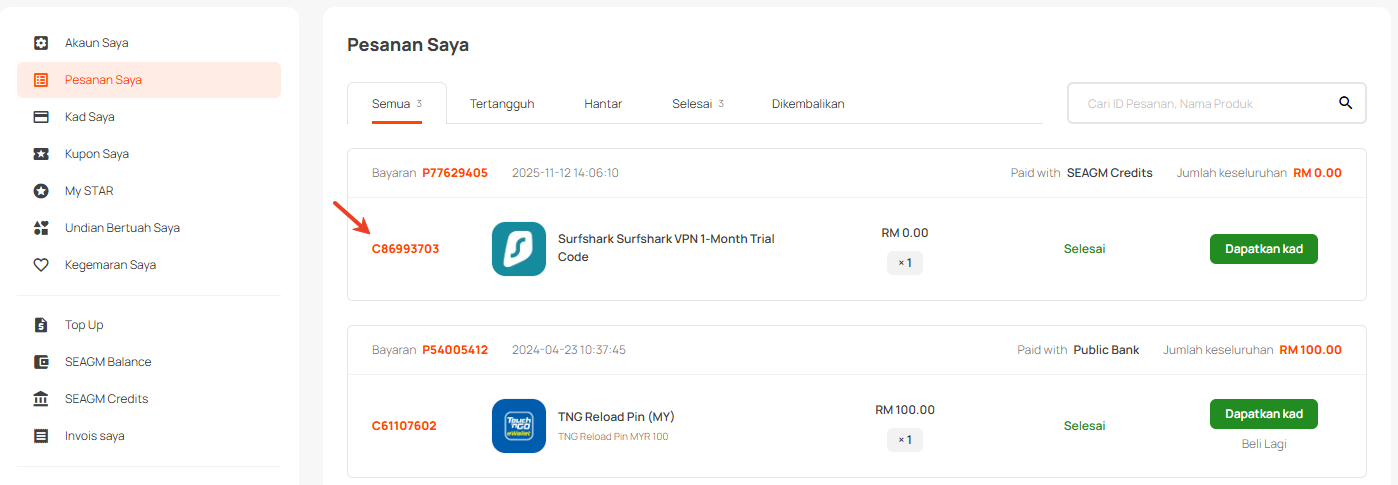The width and height of the screenshot is (1398, 485).
Task: Click the Invois saya document icon
Action: [41, 436]
